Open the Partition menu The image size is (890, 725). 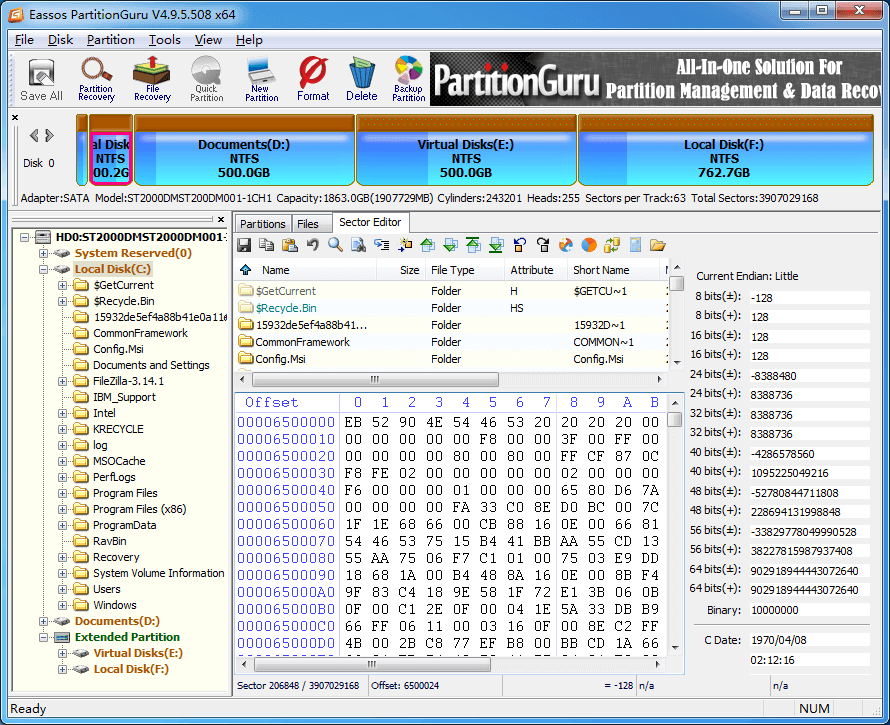(111, 40)
